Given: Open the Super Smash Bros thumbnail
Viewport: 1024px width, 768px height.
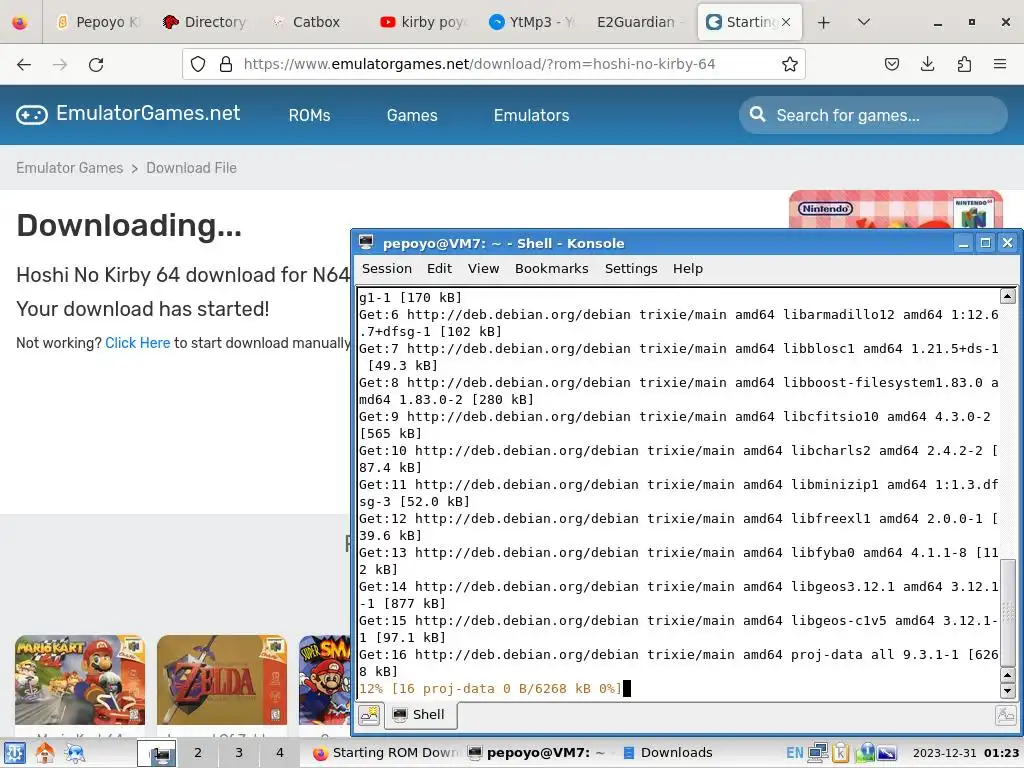Looking at the screenshot, I should pos(325,680).
